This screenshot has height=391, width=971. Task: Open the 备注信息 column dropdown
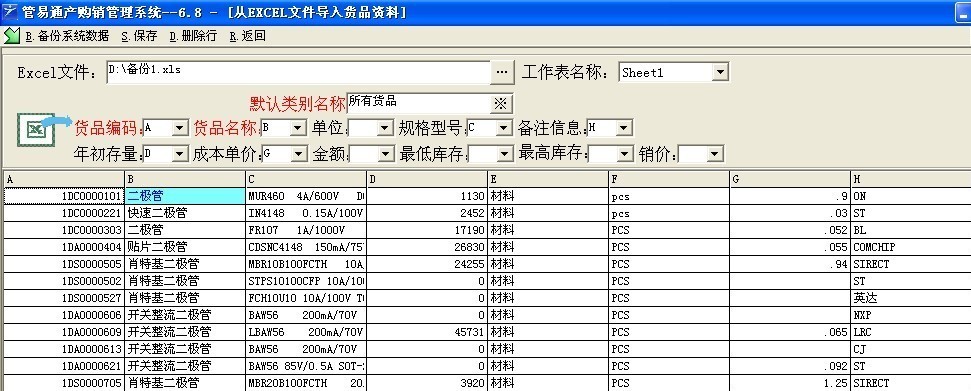point(624,128)
